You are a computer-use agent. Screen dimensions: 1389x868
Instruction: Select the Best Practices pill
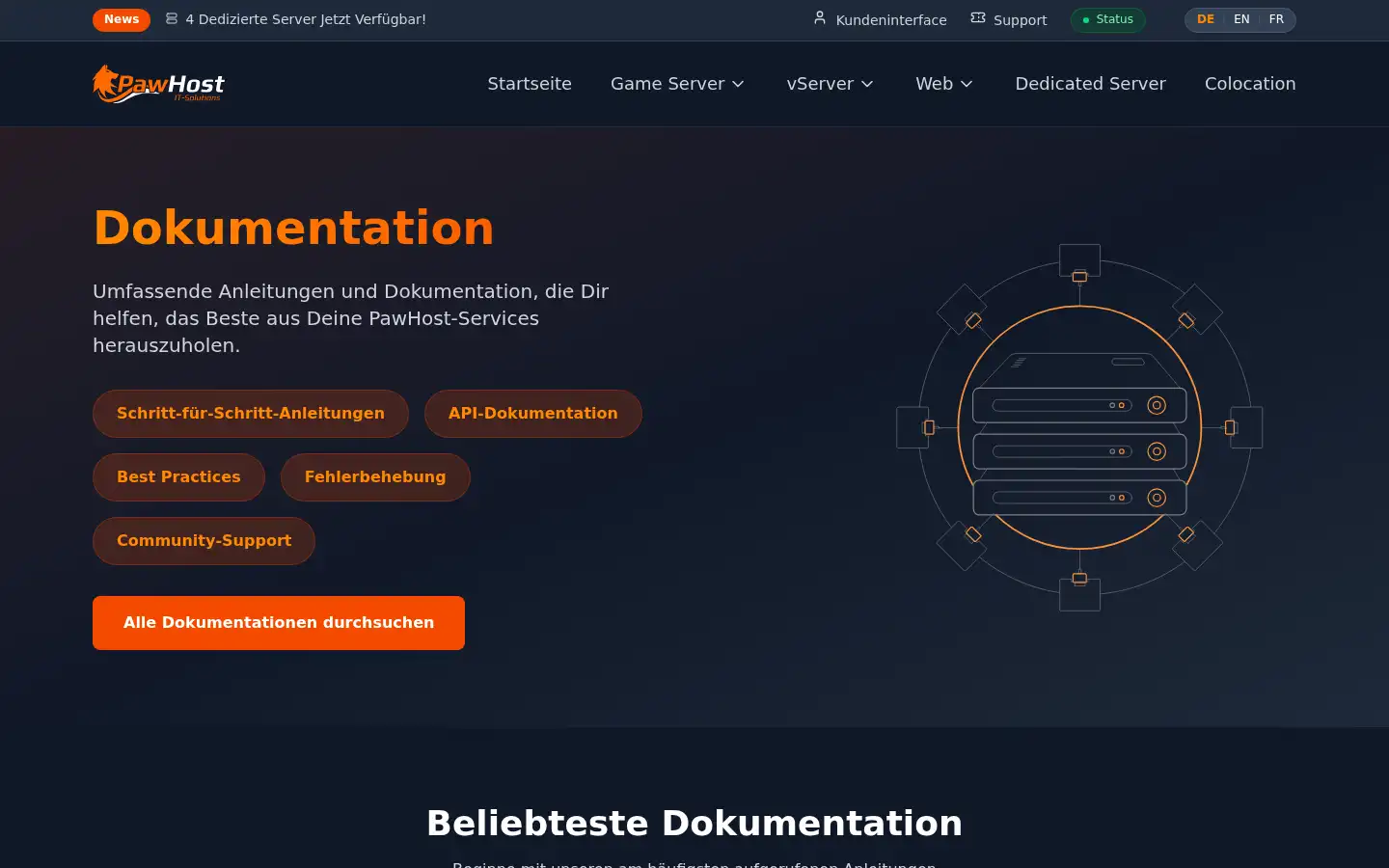(178, 477)
